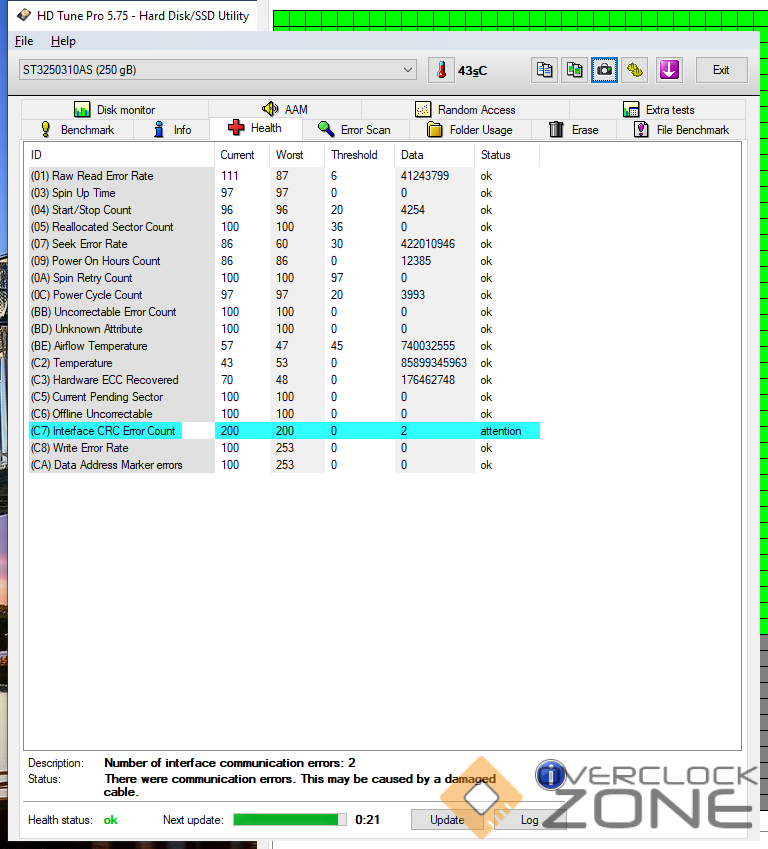The image size is (768, 849).
Task: Switch to the Error Scan tab
Action: pyautogui.click(x=355, y=130)
